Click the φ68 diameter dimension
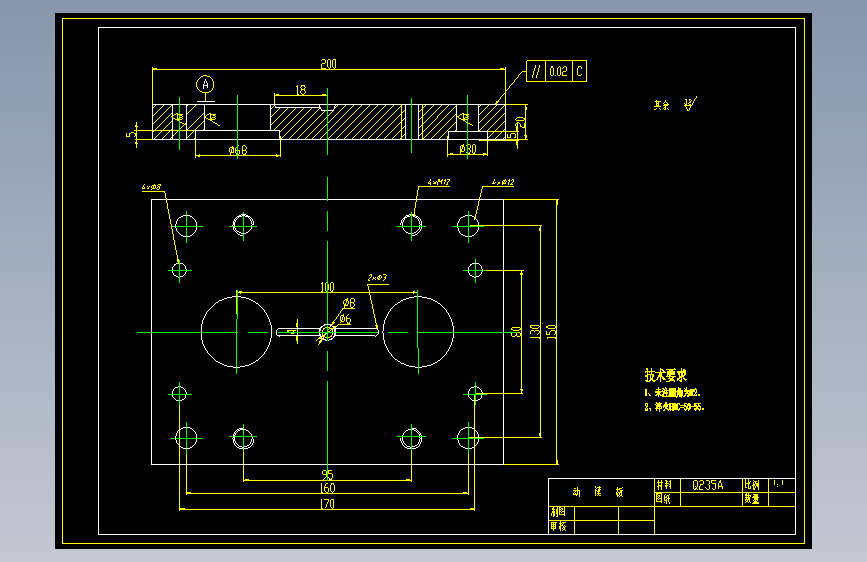The height and width of the screenshot is (562, 867). (x=238, y=150)
